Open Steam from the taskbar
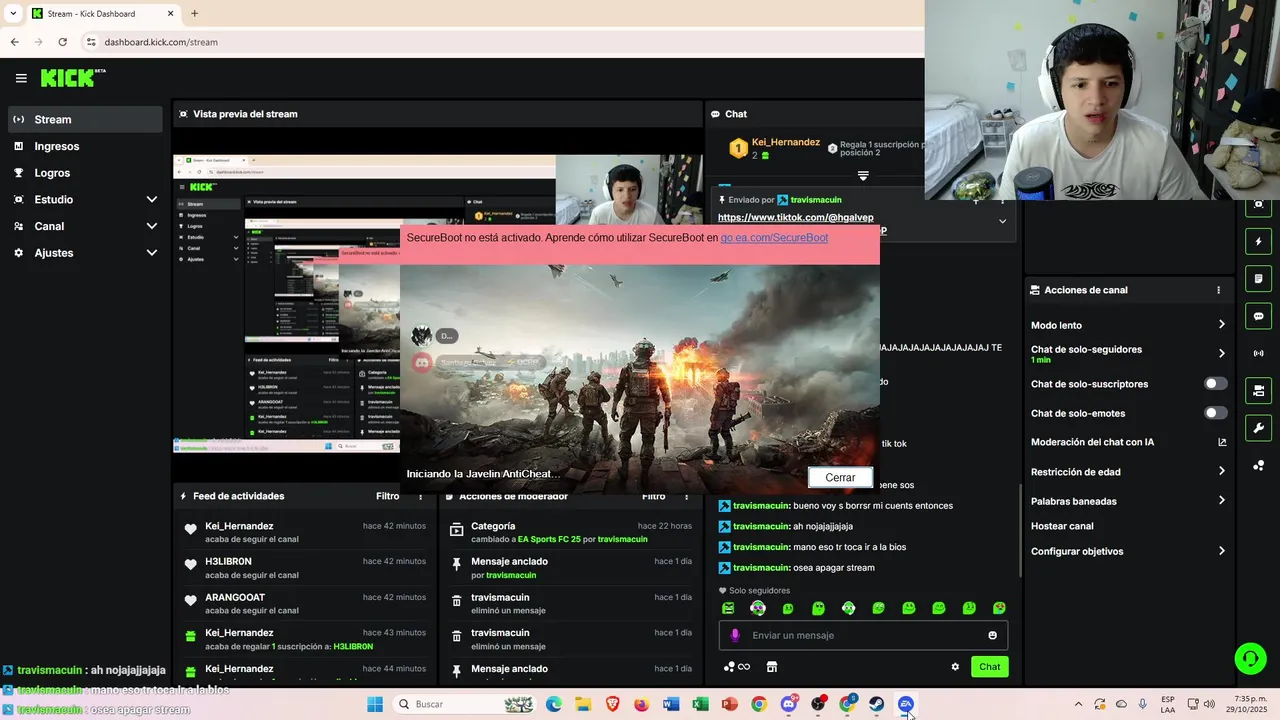 [877, 704]
